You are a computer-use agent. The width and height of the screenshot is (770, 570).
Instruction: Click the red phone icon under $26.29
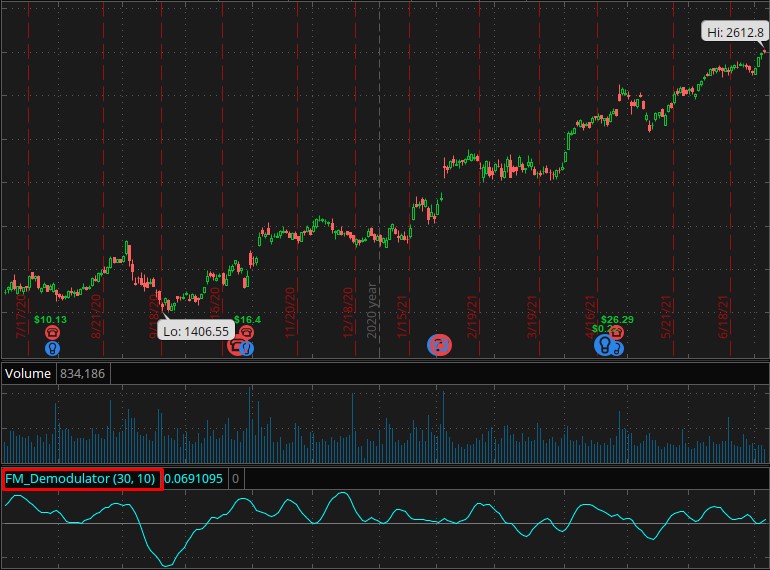(617, 332)
